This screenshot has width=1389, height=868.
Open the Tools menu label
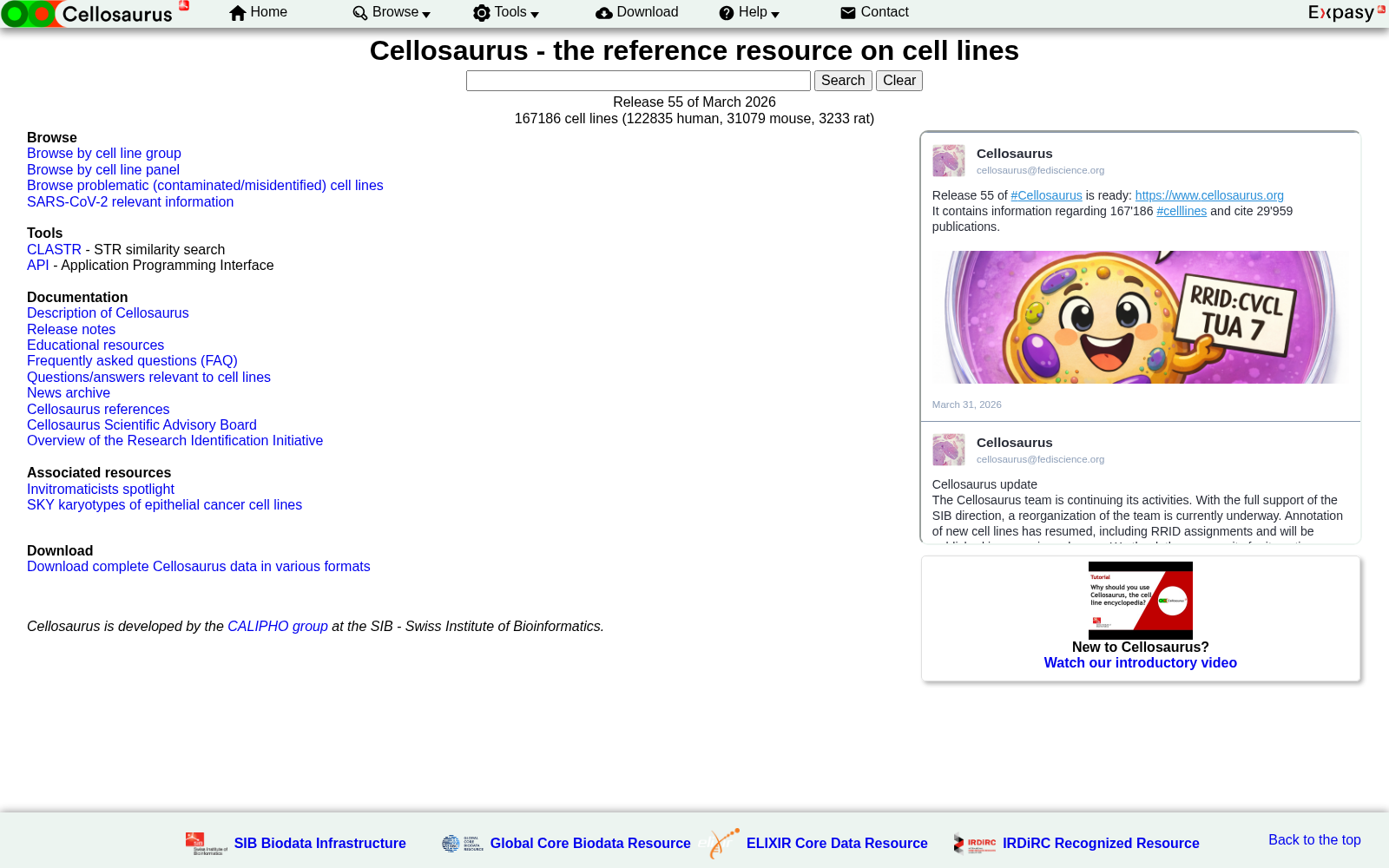coord(510,12)
